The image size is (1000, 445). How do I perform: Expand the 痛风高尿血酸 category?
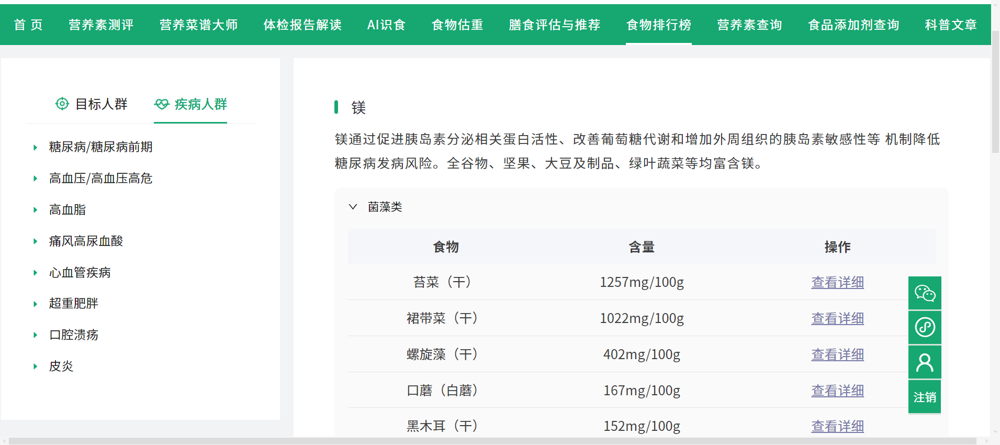pos(36,241)
